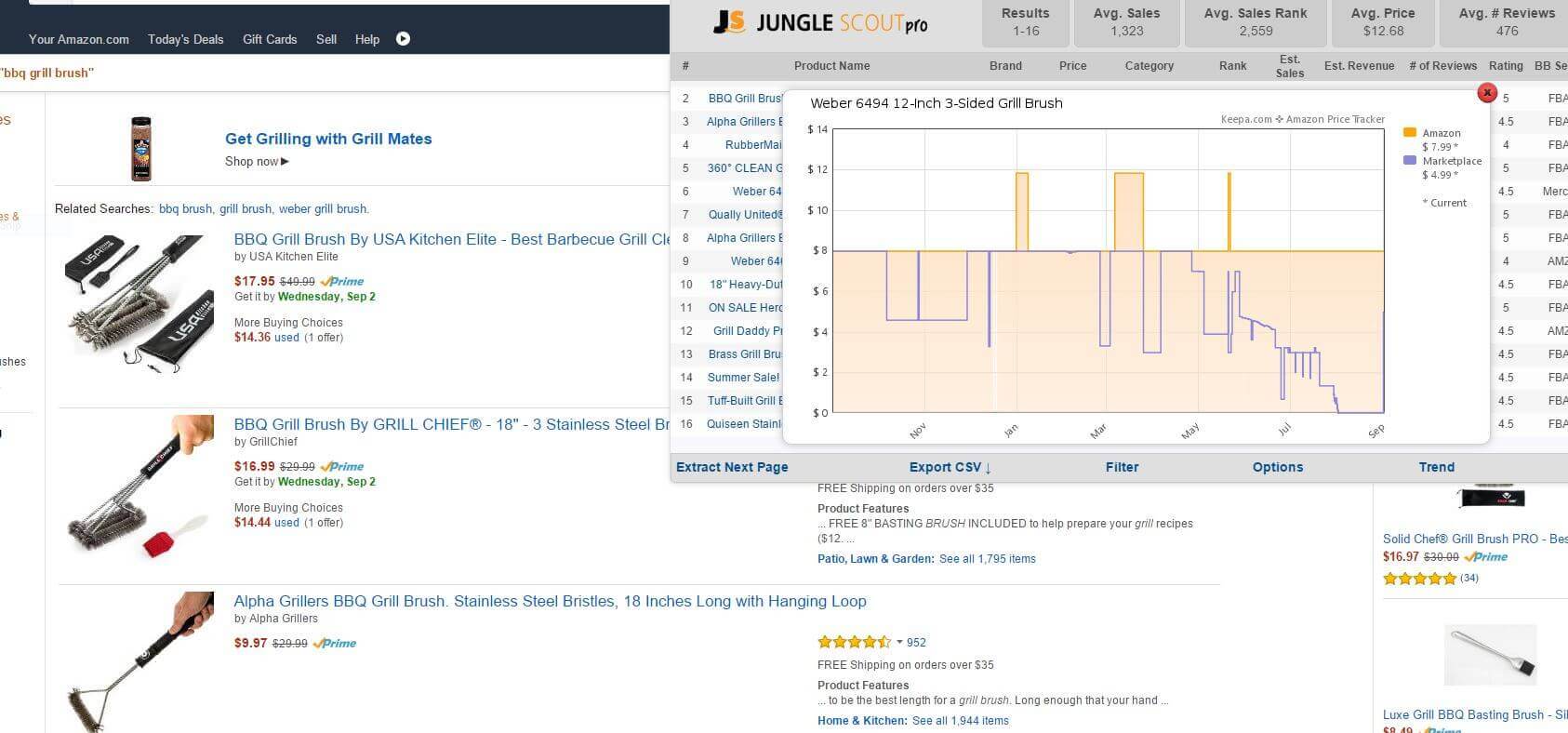This screenshot has width=1568, height=733.
Task: Sort by Est. Sales column header
Action: [x=1290, y=66]
